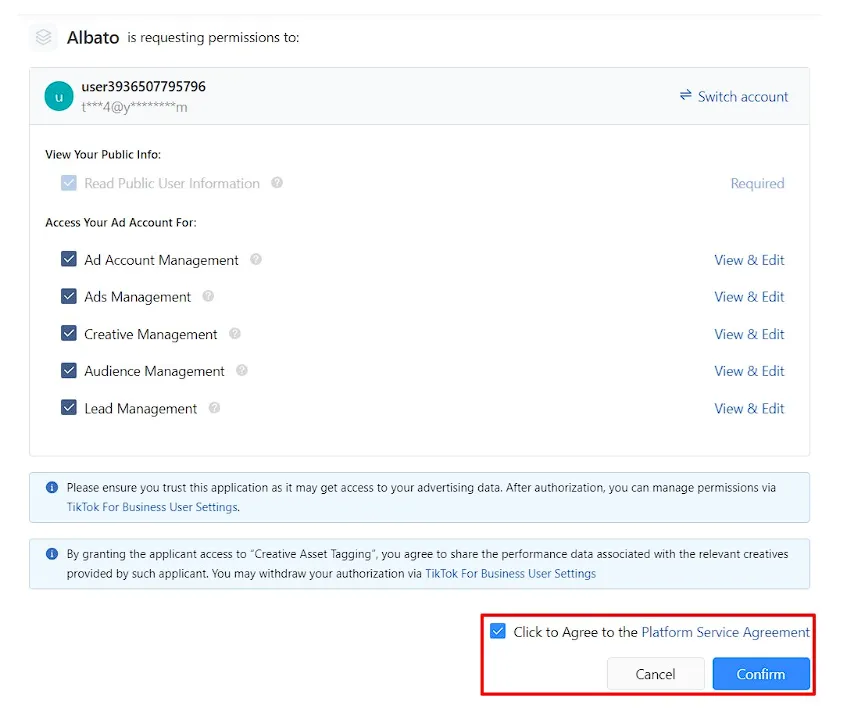
Task: Uncheck Ads Management checkbox
Action: (69, 296)
